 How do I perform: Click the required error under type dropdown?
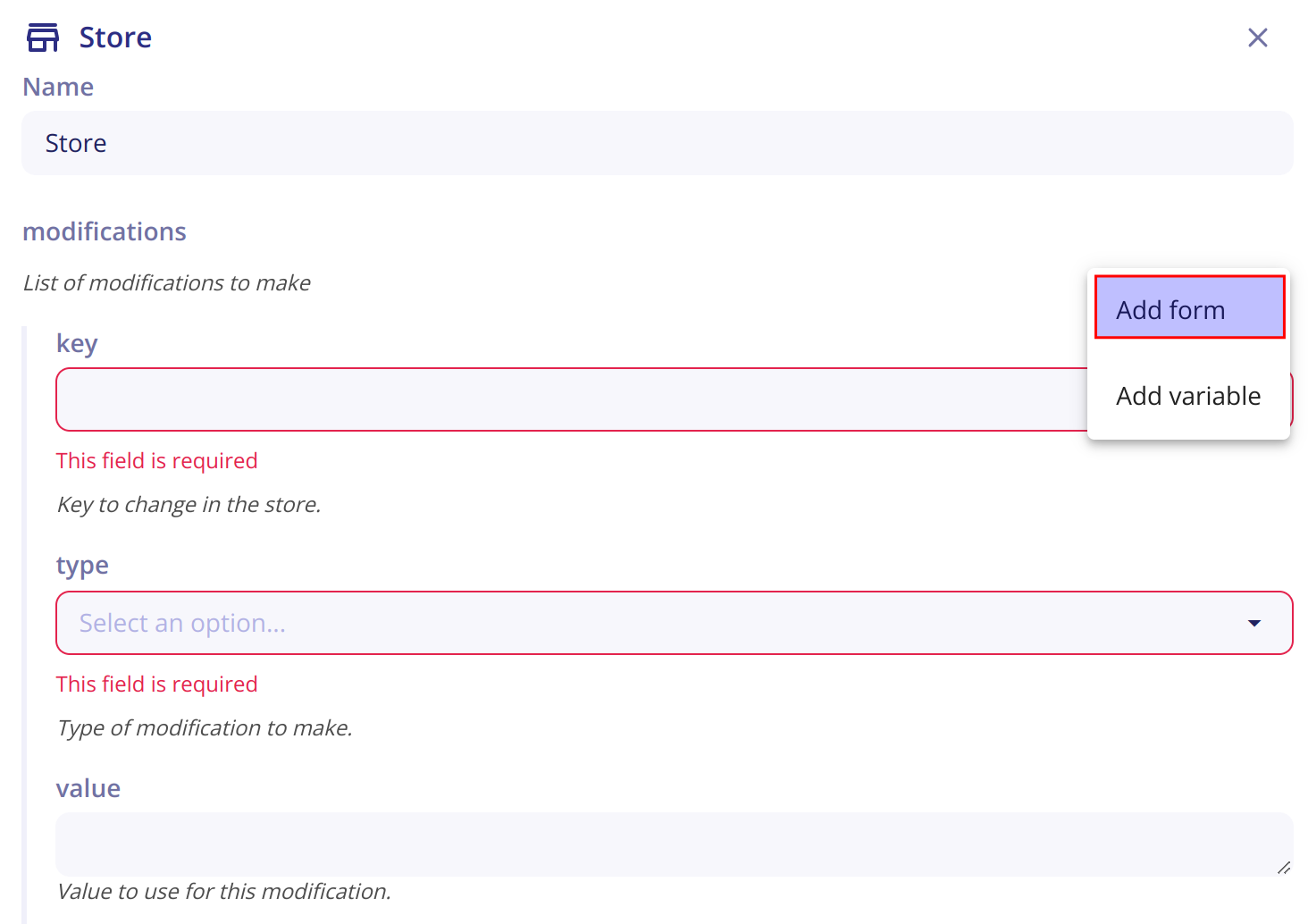[x=157, y=685]
